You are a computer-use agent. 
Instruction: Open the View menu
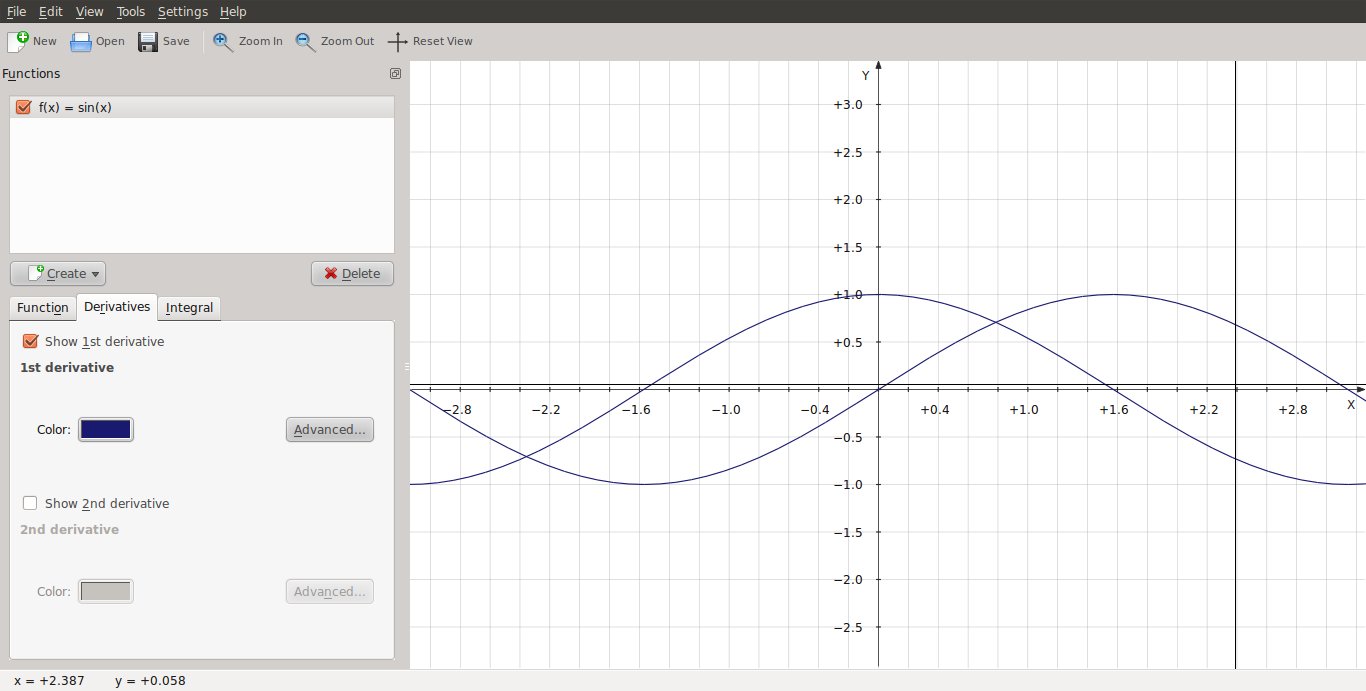pos(89,11)
